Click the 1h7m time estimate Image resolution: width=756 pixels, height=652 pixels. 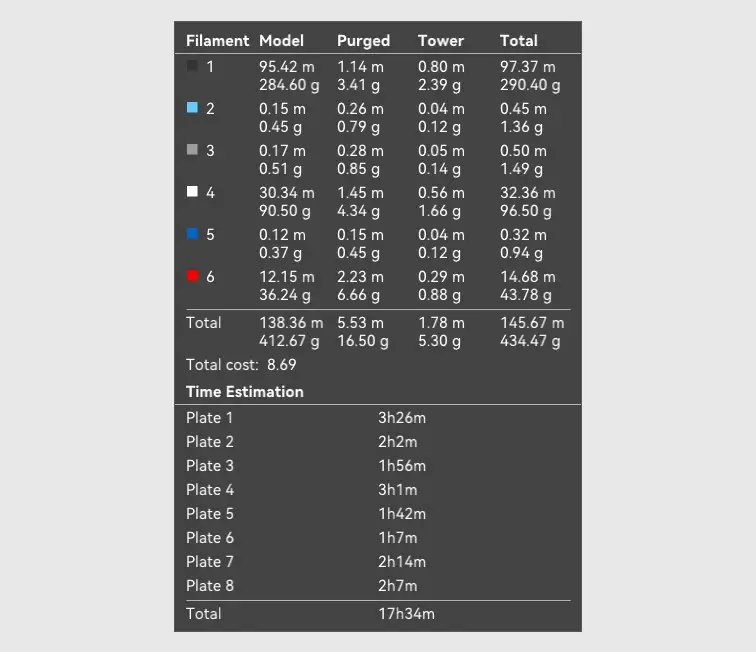[x=397, y=538]
